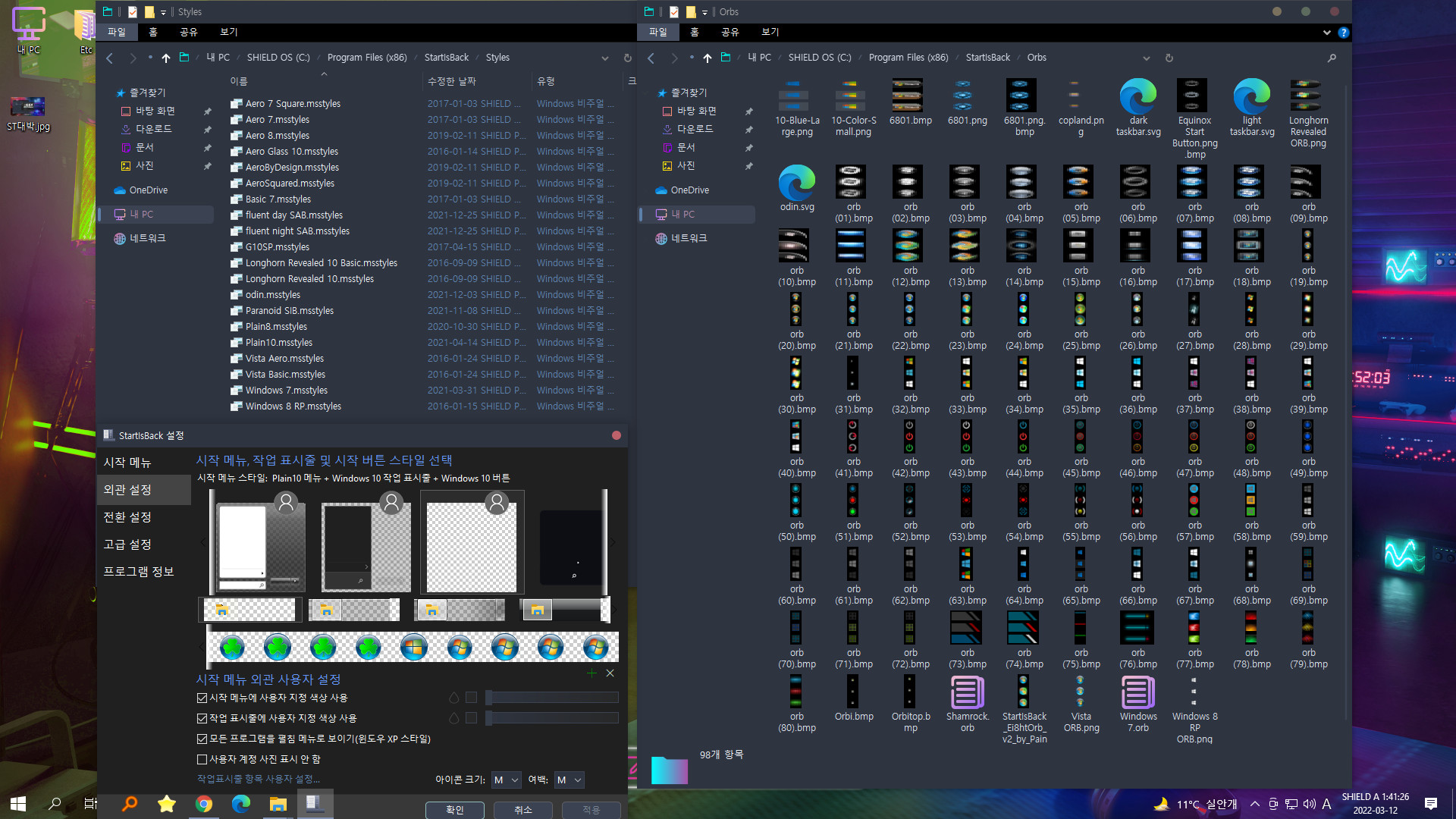This screenshot has width=1456, height=819.
Task: Open File Explorer taskbar icon
Action: click(x=278, y=804)
